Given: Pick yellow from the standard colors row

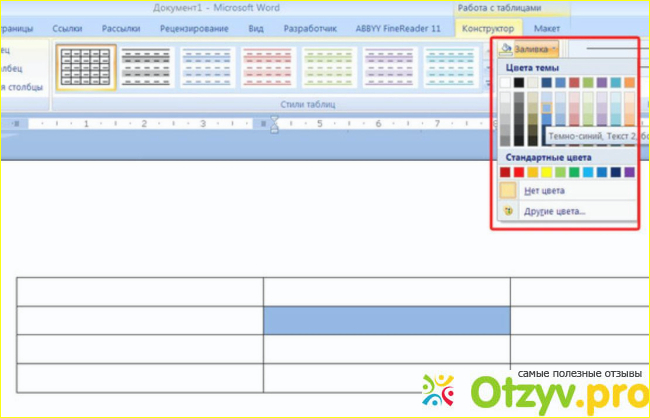Looking at the screenshot, I should (547, 172).
